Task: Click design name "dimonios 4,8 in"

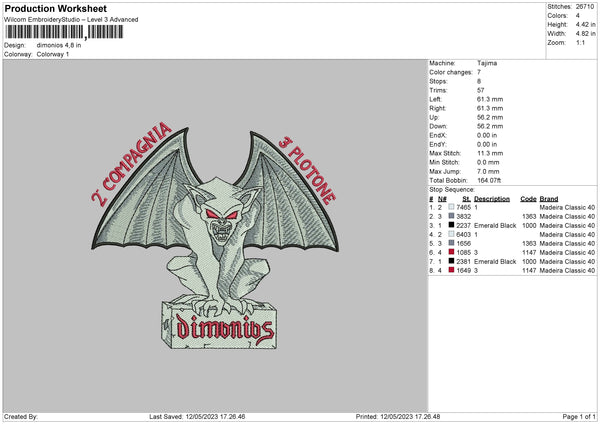Action: click(x=59, y=45)
